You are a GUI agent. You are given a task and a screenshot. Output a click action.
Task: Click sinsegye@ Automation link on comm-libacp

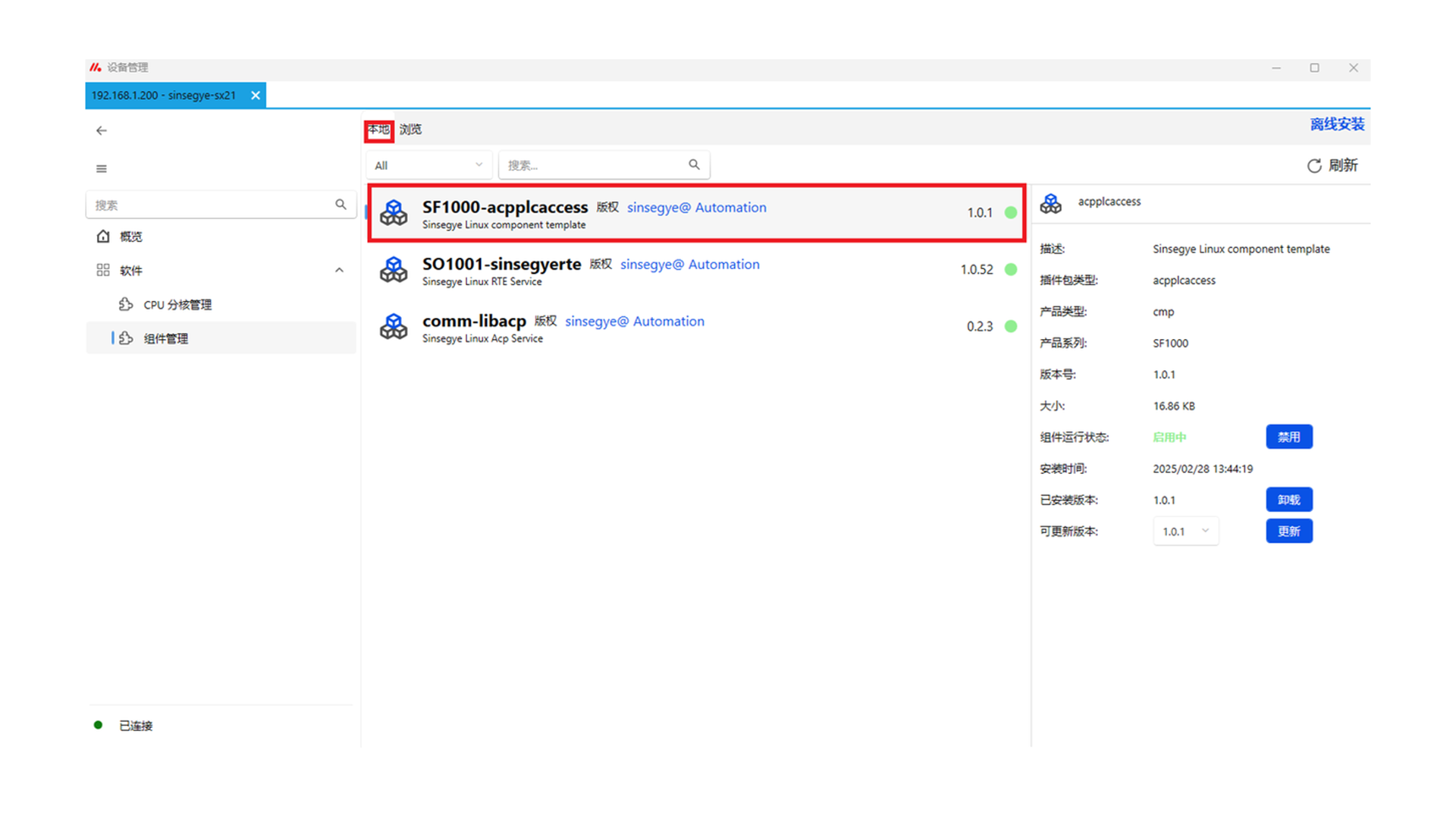tap(634, 321)
